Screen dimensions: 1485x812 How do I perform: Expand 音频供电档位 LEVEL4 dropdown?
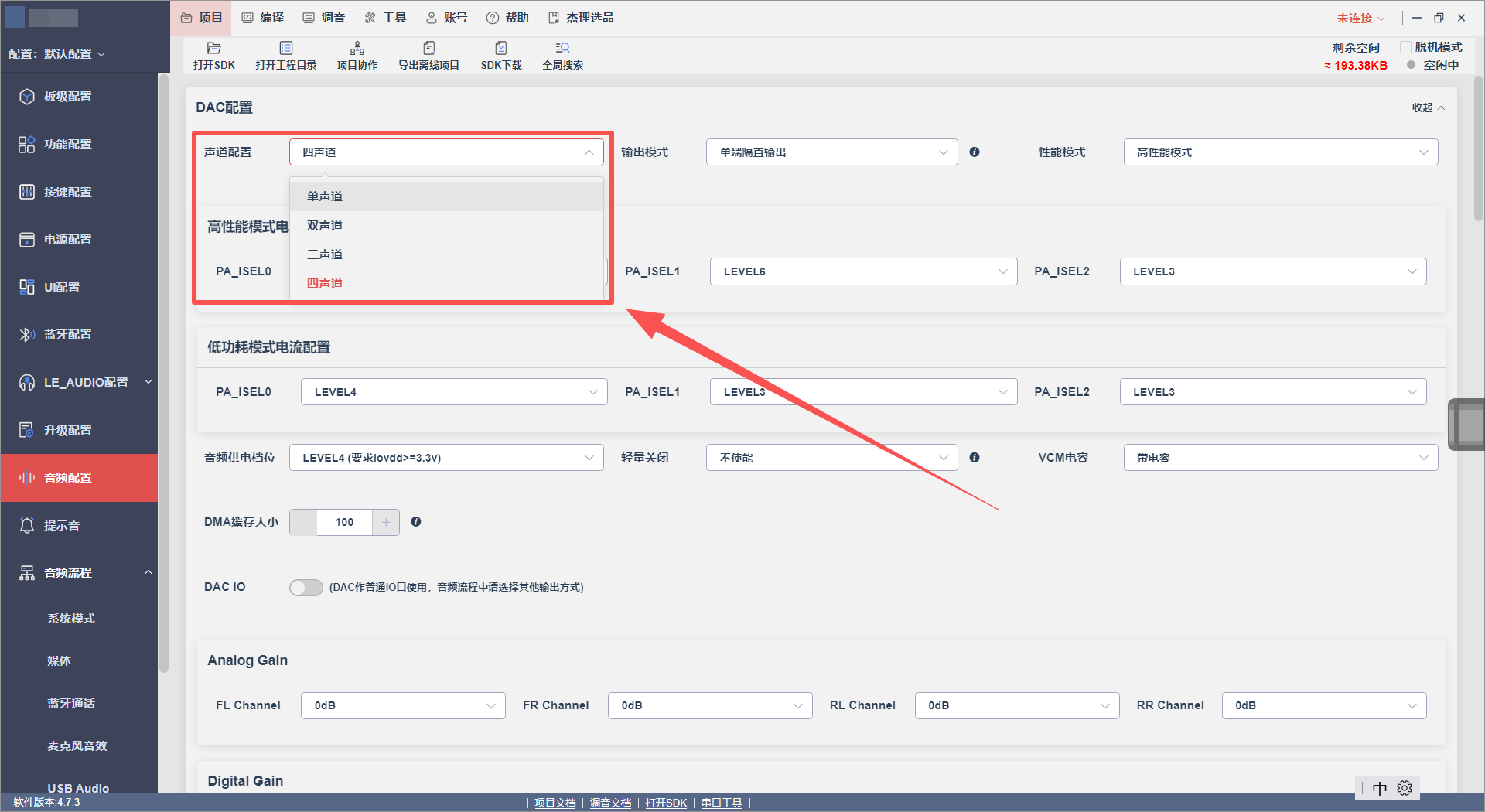click(x=446, y=458)
